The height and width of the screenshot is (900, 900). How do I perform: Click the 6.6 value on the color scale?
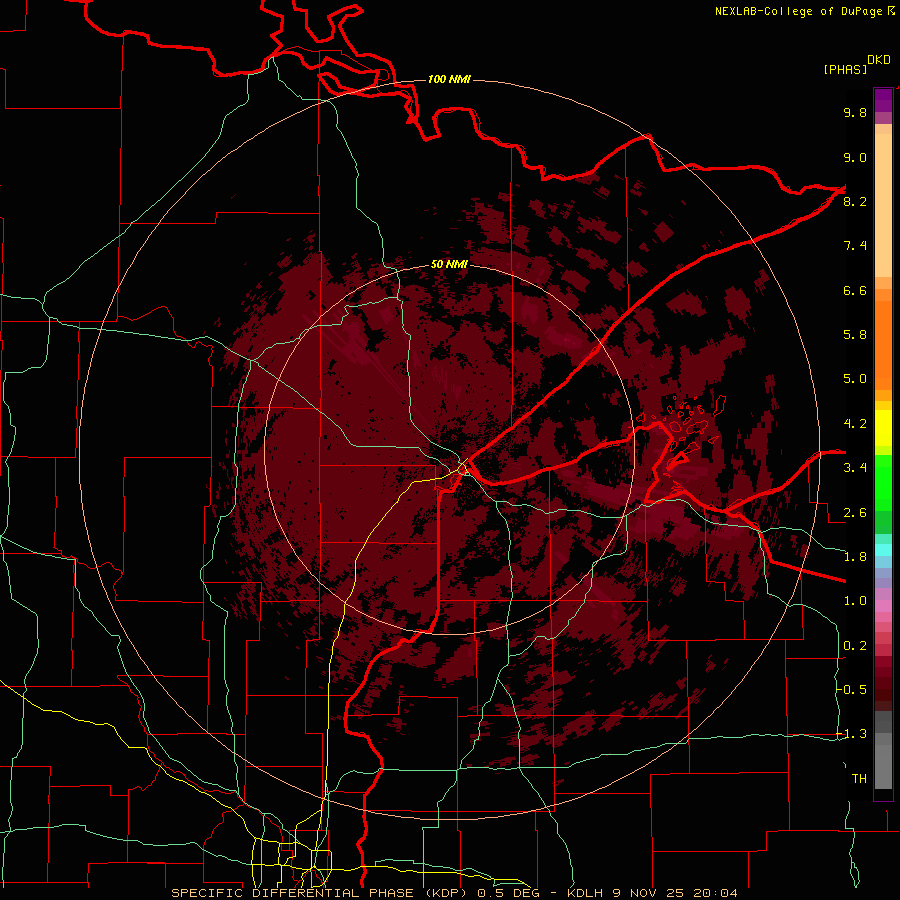click(x=855, y=290)
